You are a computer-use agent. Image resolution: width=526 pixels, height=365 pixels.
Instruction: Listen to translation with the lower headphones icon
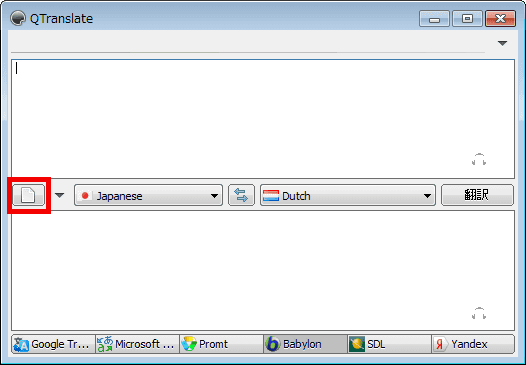pyautogui.click(x=479, y=313)
